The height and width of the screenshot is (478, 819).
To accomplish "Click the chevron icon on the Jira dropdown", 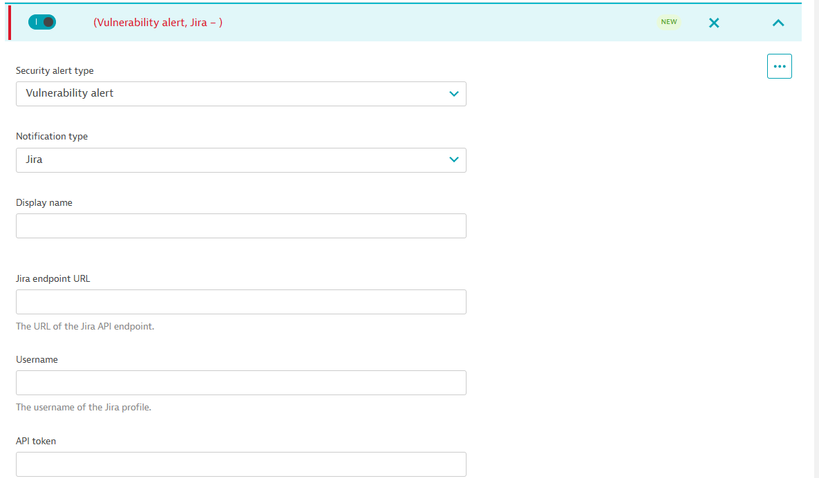I will [454, 160].
